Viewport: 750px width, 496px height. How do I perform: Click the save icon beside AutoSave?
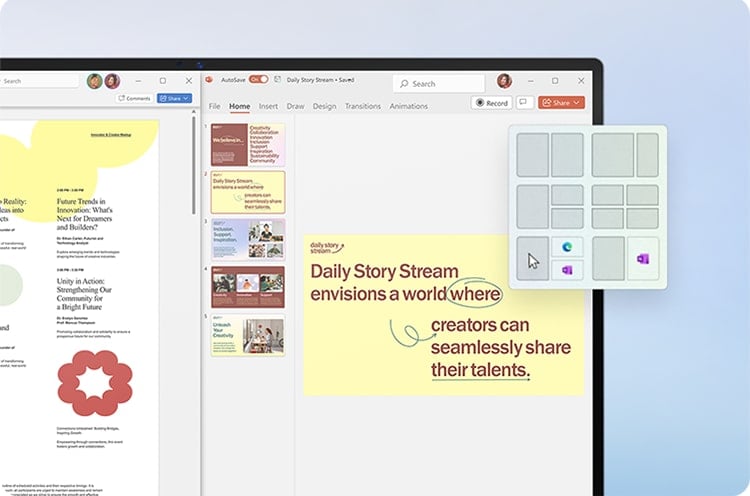tap(277, 80)
